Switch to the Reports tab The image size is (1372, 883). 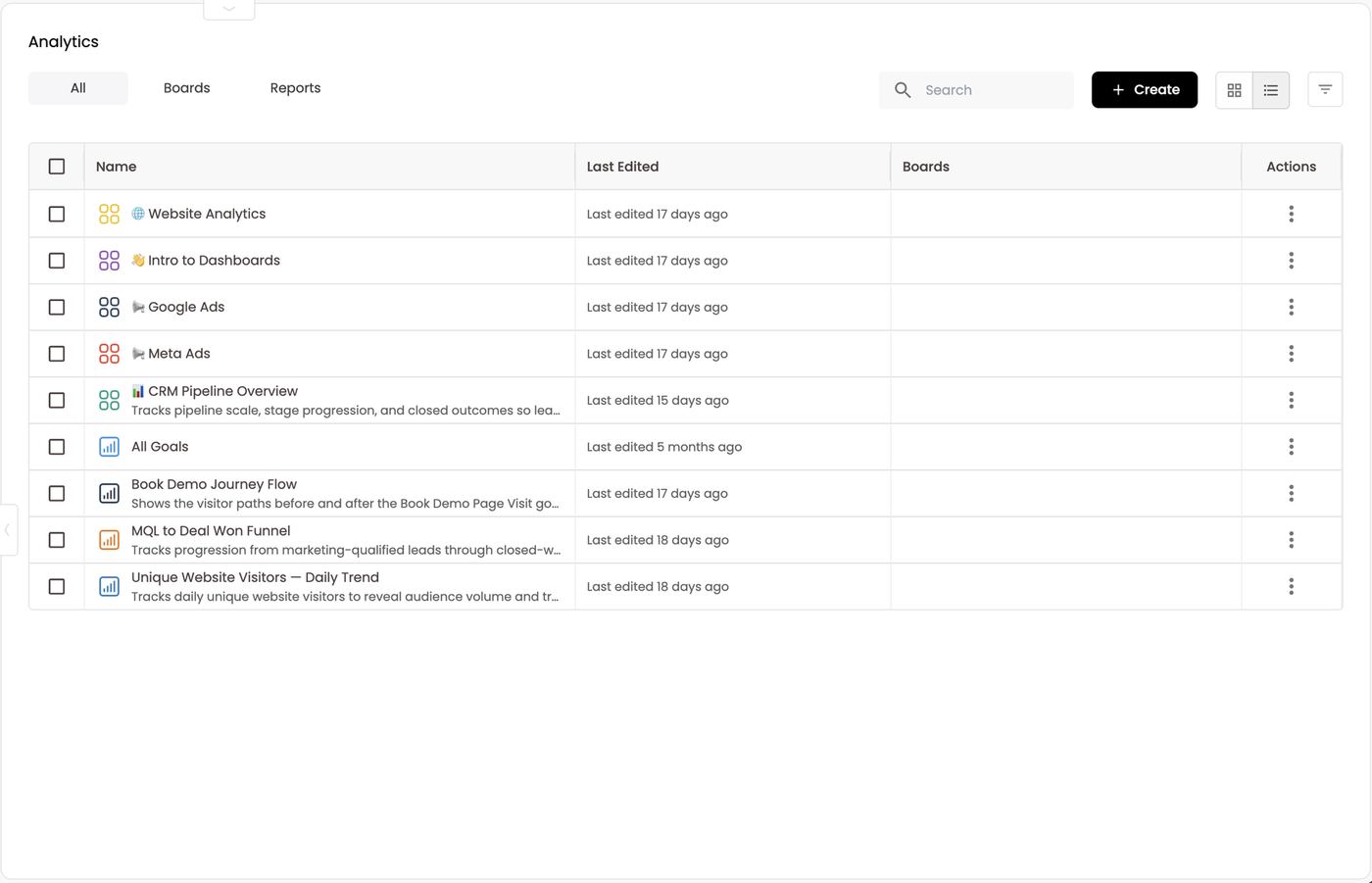coord(296,88)
